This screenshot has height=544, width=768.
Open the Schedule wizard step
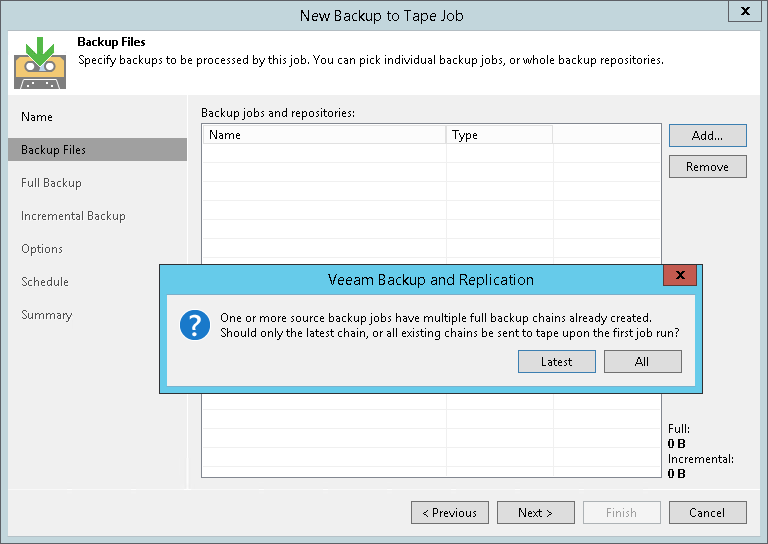45,282
